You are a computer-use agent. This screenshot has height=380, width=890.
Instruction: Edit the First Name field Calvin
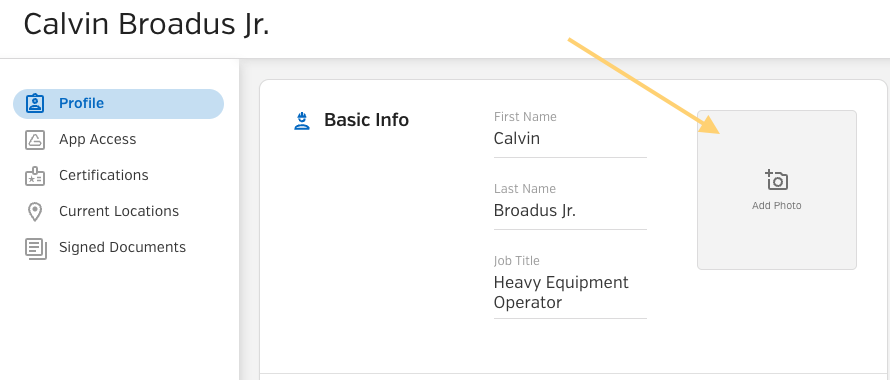570,139
